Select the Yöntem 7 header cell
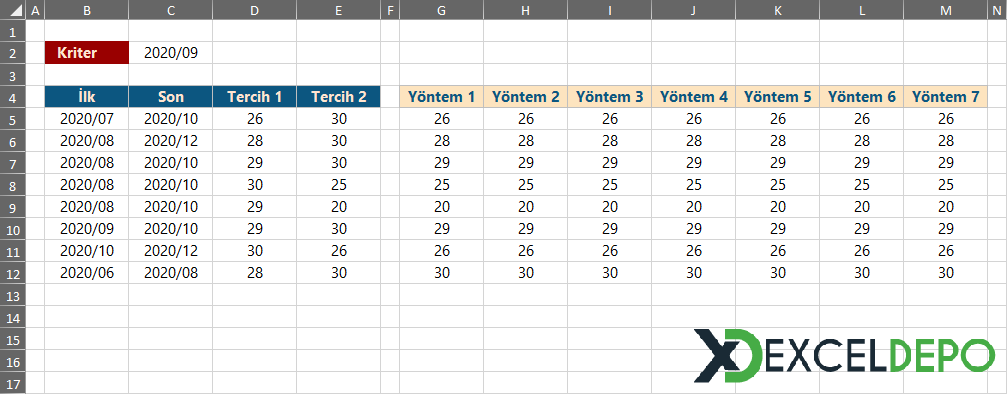 [945, 97]
